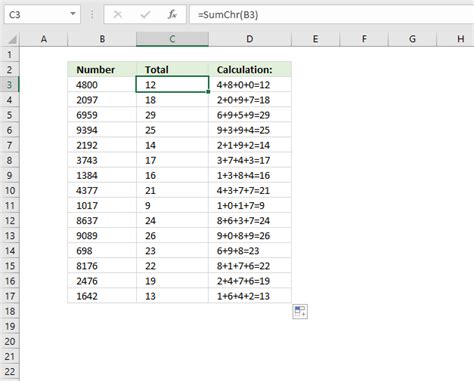Select row 22 header
The image size is (474, 381).
[10, 371]
